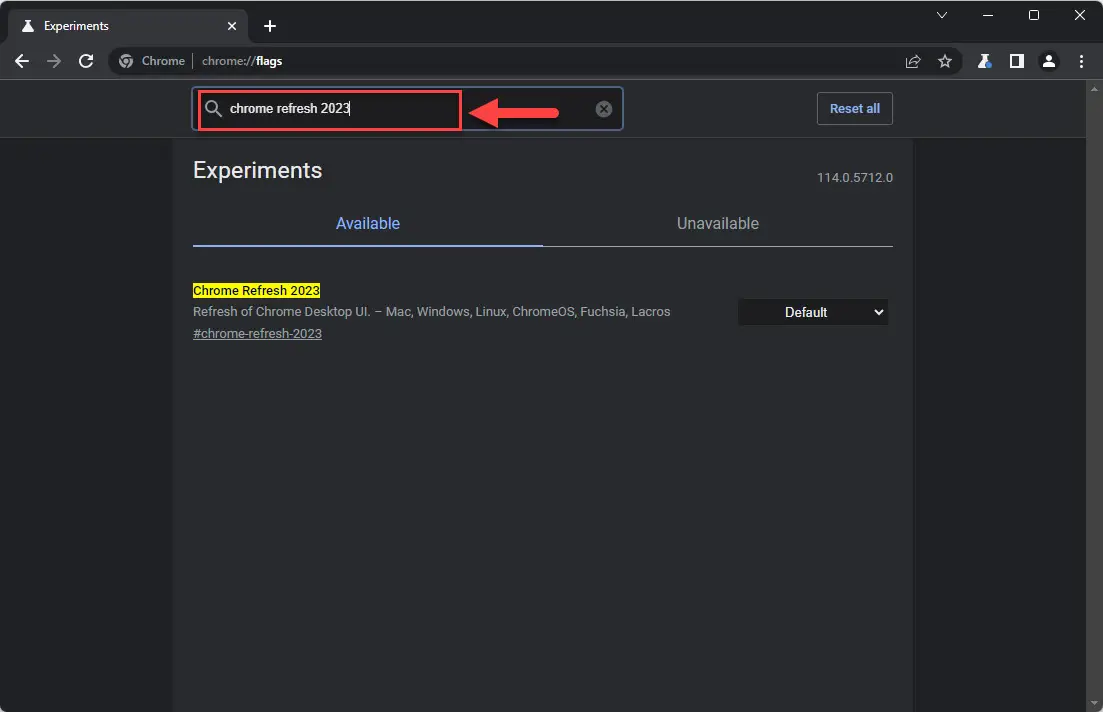Open the Default dropdown for Chrome Refresh 2023
This screenshot has width=1103, height=712.
click(812, 312)
